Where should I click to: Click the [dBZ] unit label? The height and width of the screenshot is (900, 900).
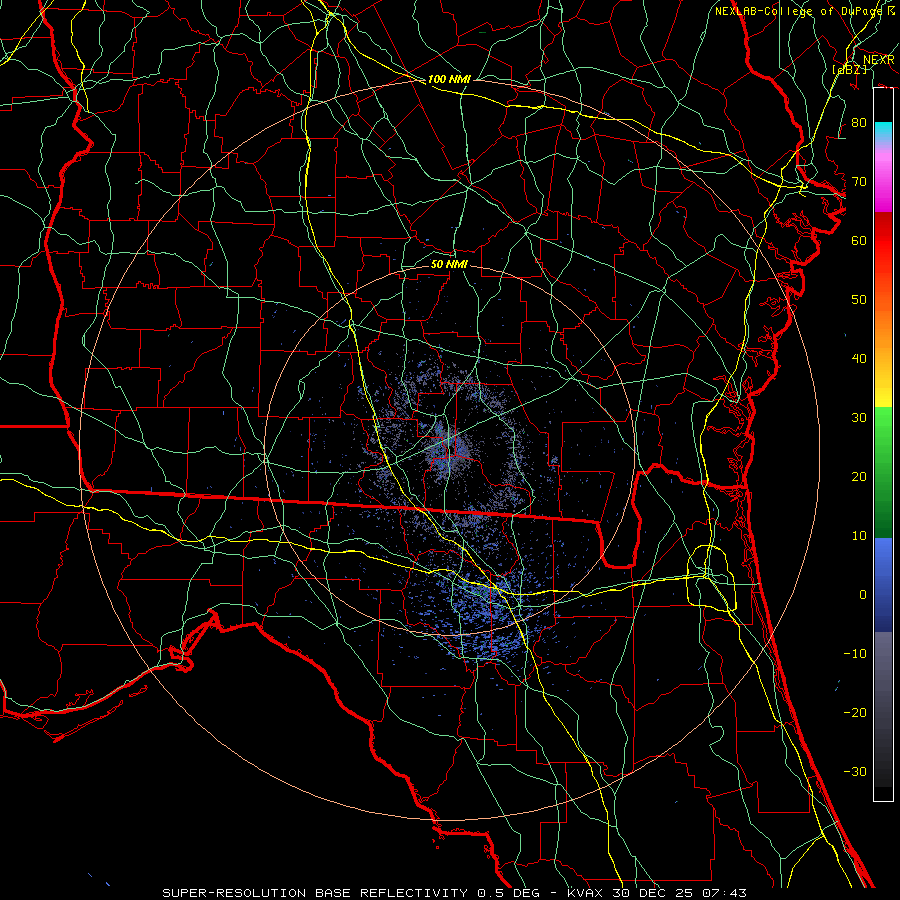850,69
